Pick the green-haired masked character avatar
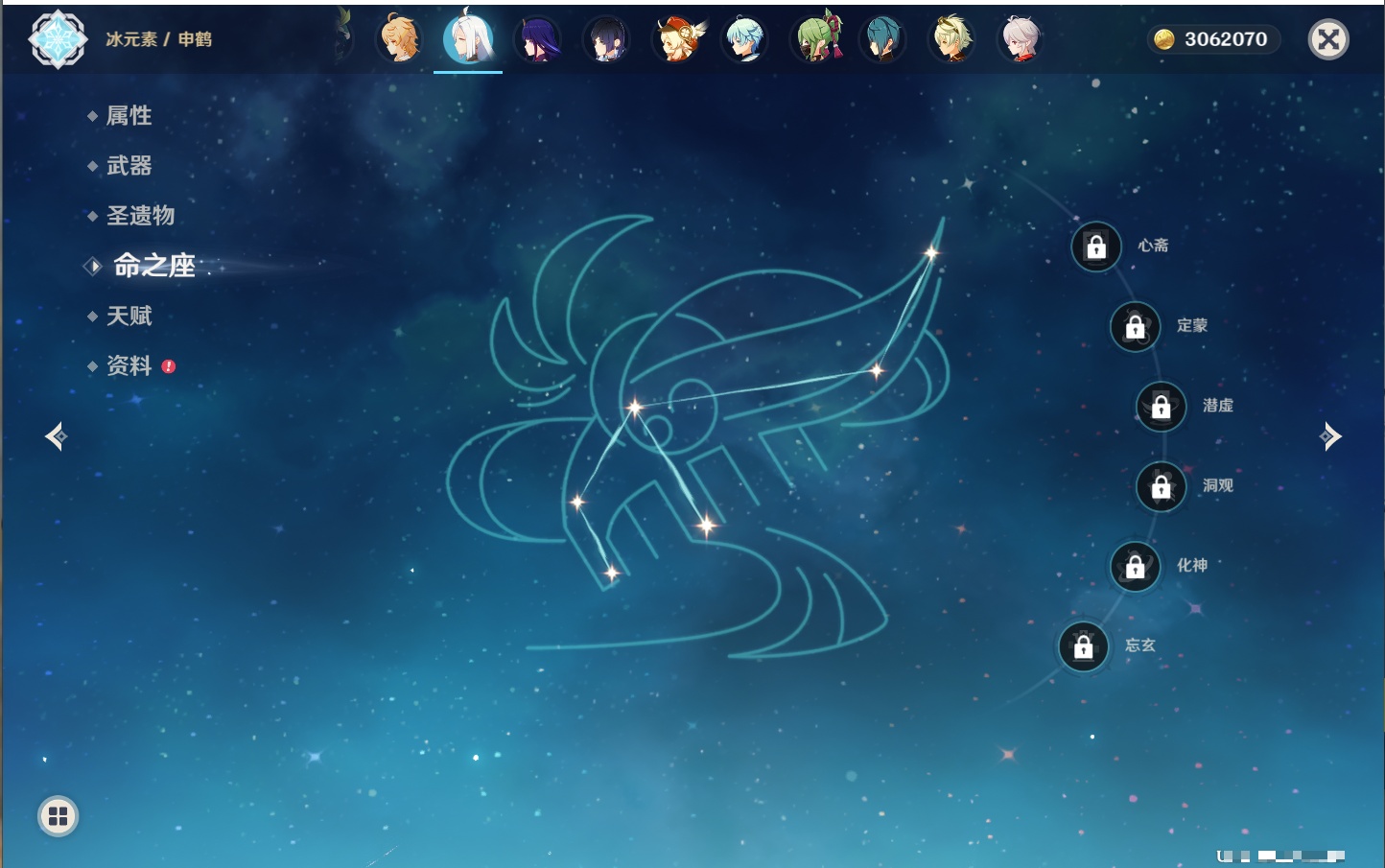1385x868 pixels. pyautogui.click(x=815, y=39)
